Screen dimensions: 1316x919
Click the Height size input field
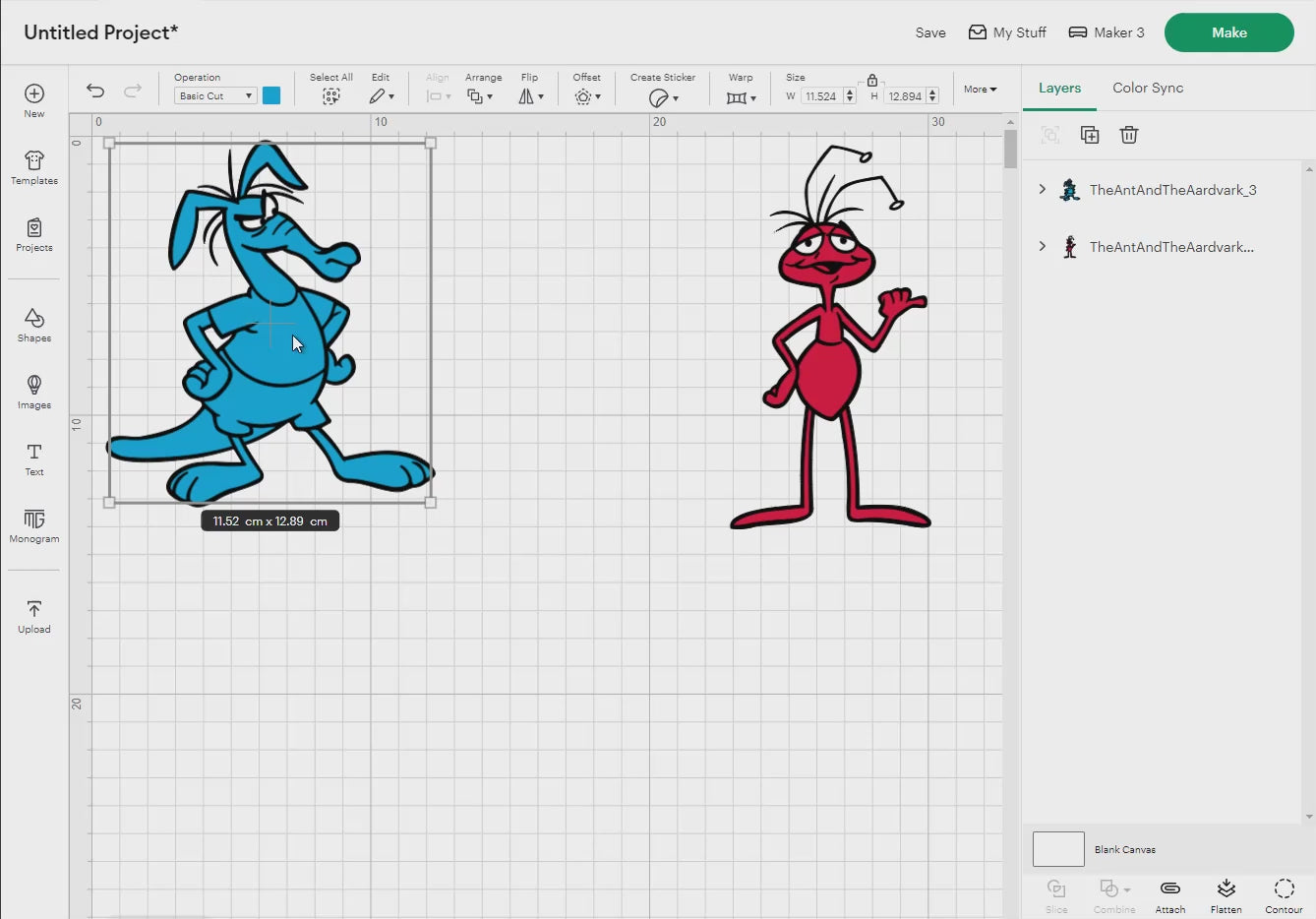[x=906, y=96]
